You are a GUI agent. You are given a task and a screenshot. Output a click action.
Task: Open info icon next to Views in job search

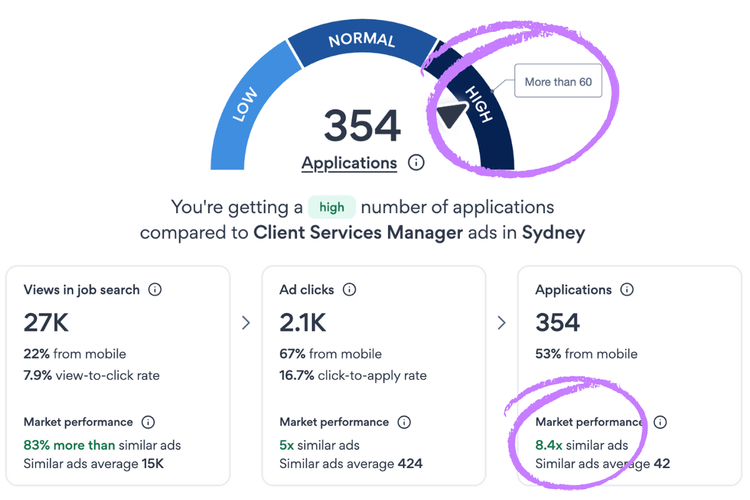155,290
